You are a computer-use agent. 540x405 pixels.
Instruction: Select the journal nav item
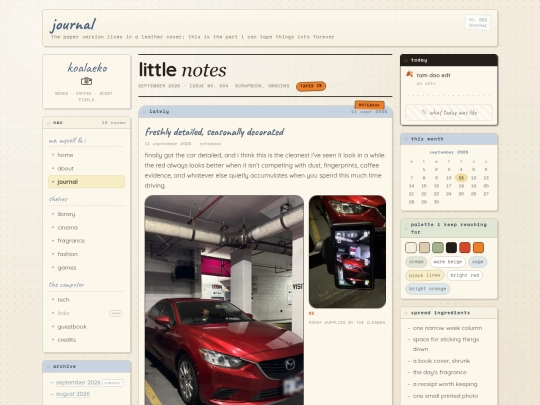[x=86, y=182]
